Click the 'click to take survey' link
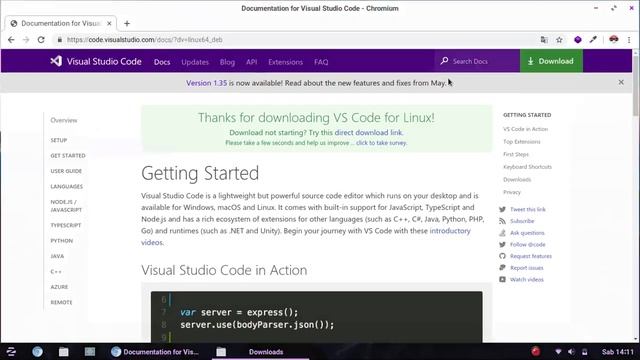This screenshot has width=640, height=360. tap(381, 143)
